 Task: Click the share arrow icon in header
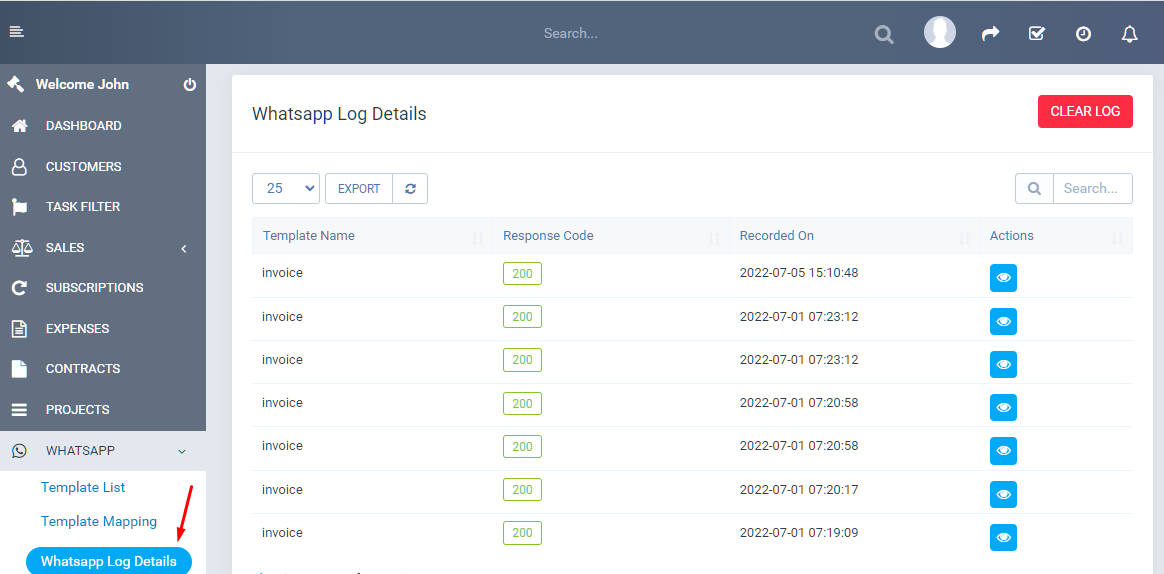[990, 34]
